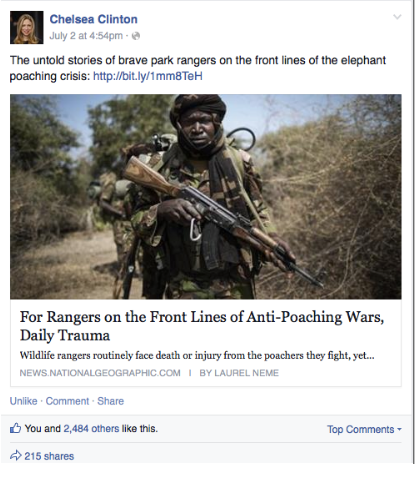View the 215 shares list

point(49,456)
